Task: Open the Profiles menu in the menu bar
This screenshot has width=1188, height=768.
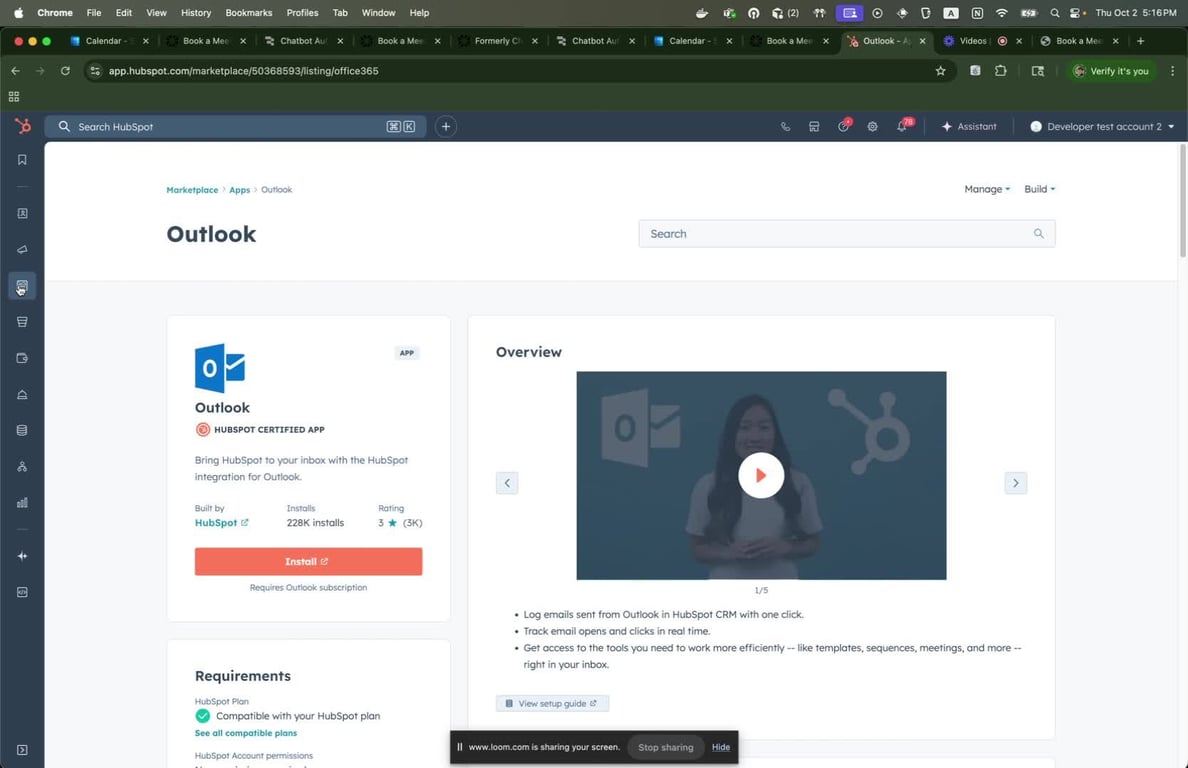Action: tap(302, 13)
